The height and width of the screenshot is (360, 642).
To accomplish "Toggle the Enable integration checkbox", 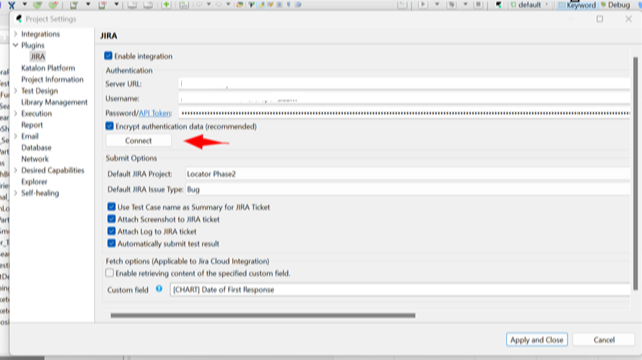I will pos(108,56).
